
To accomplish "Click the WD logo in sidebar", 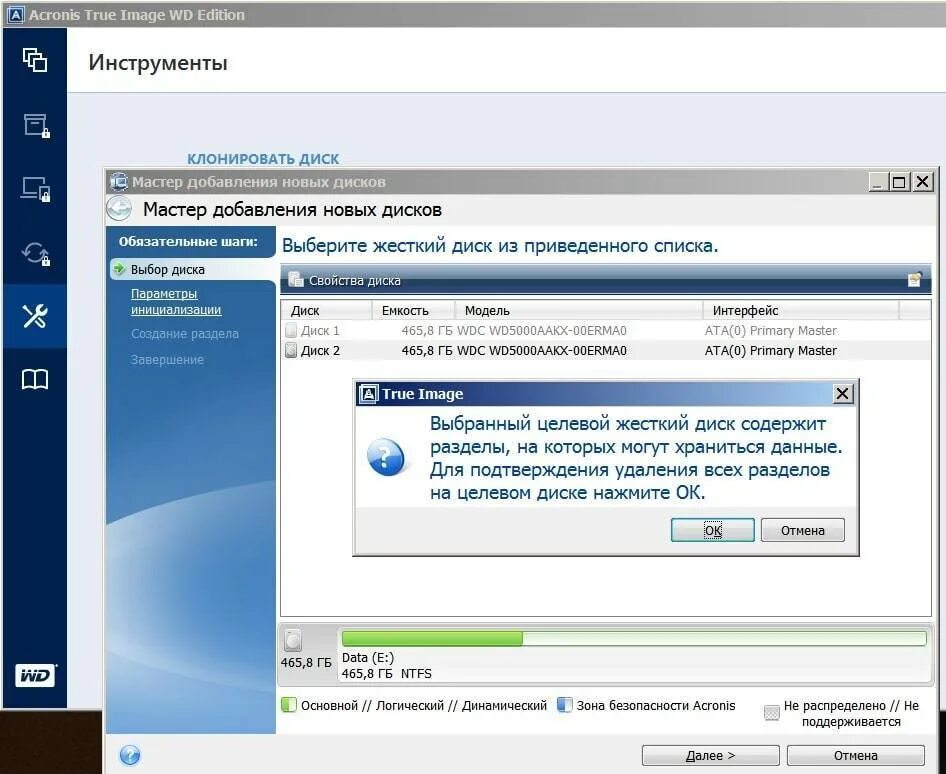I will coord(35,676).
